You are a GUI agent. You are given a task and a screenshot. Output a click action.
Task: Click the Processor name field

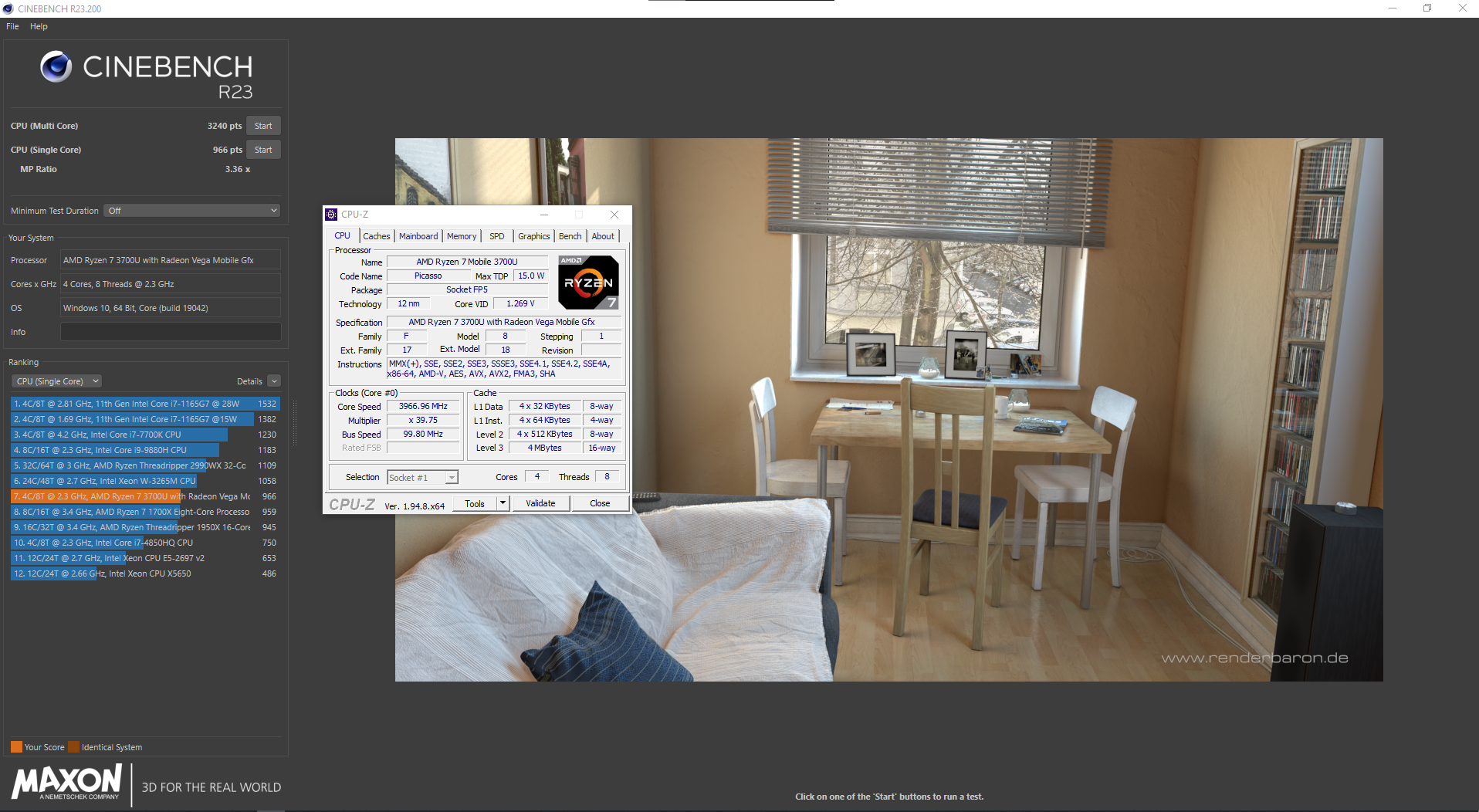pyautogui.click(x=171, y=260)
